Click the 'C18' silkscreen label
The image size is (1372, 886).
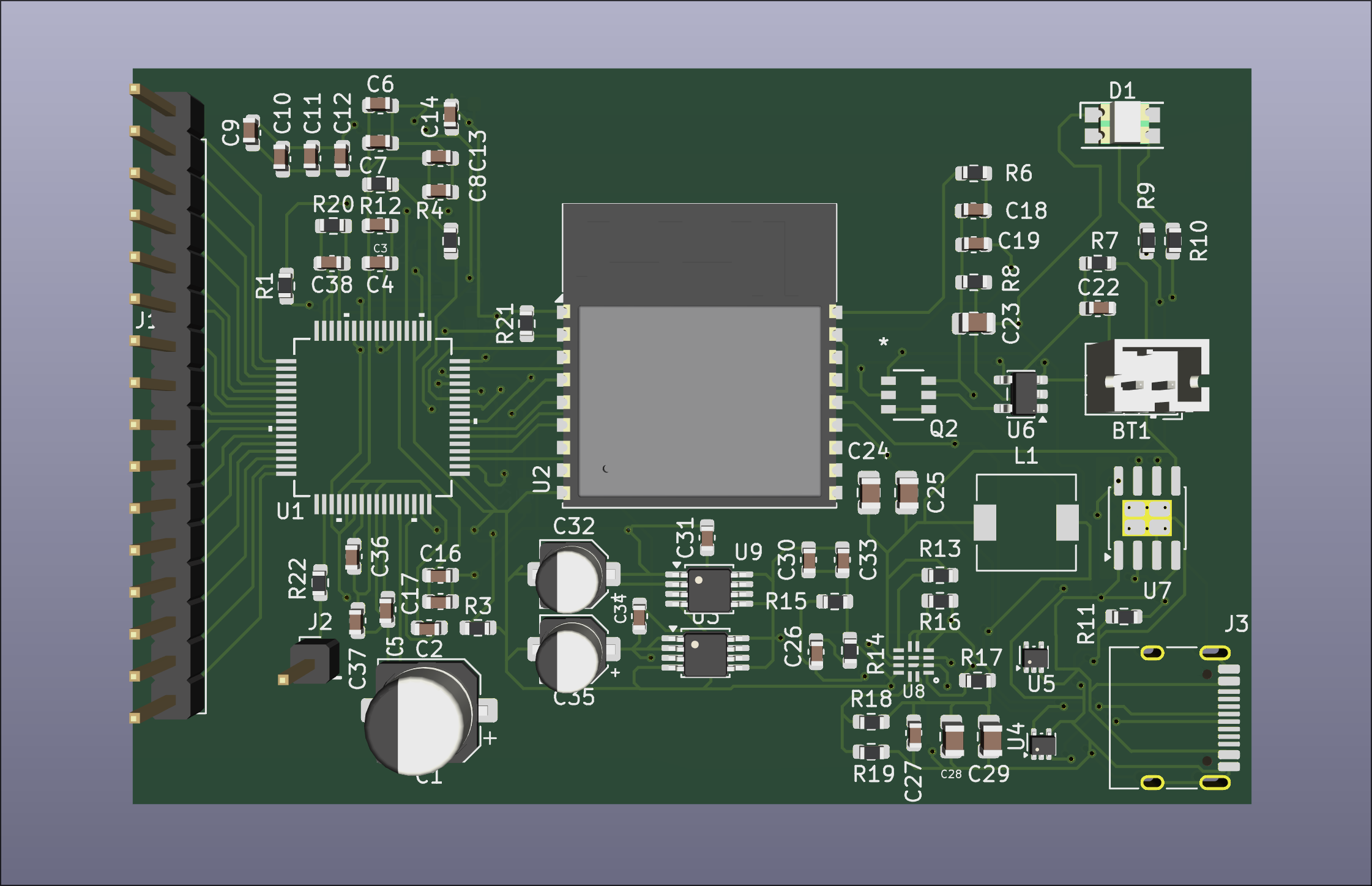1026,210
